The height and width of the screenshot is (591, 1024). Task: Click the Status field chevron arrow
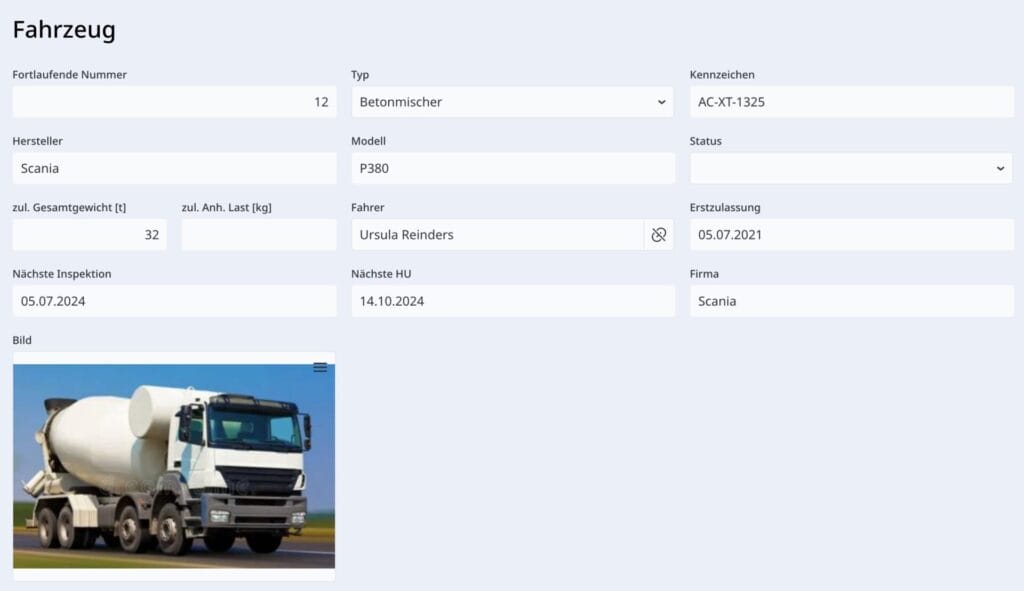click(x=1001, y=168)
